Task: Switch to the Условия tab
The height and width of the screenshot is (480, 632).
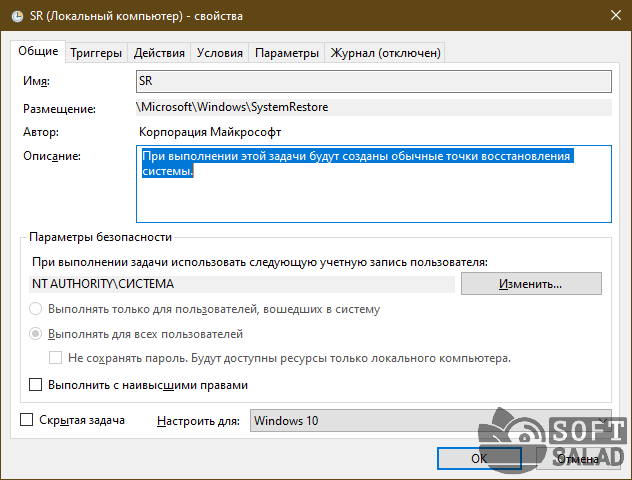Action: click(220, 53)
